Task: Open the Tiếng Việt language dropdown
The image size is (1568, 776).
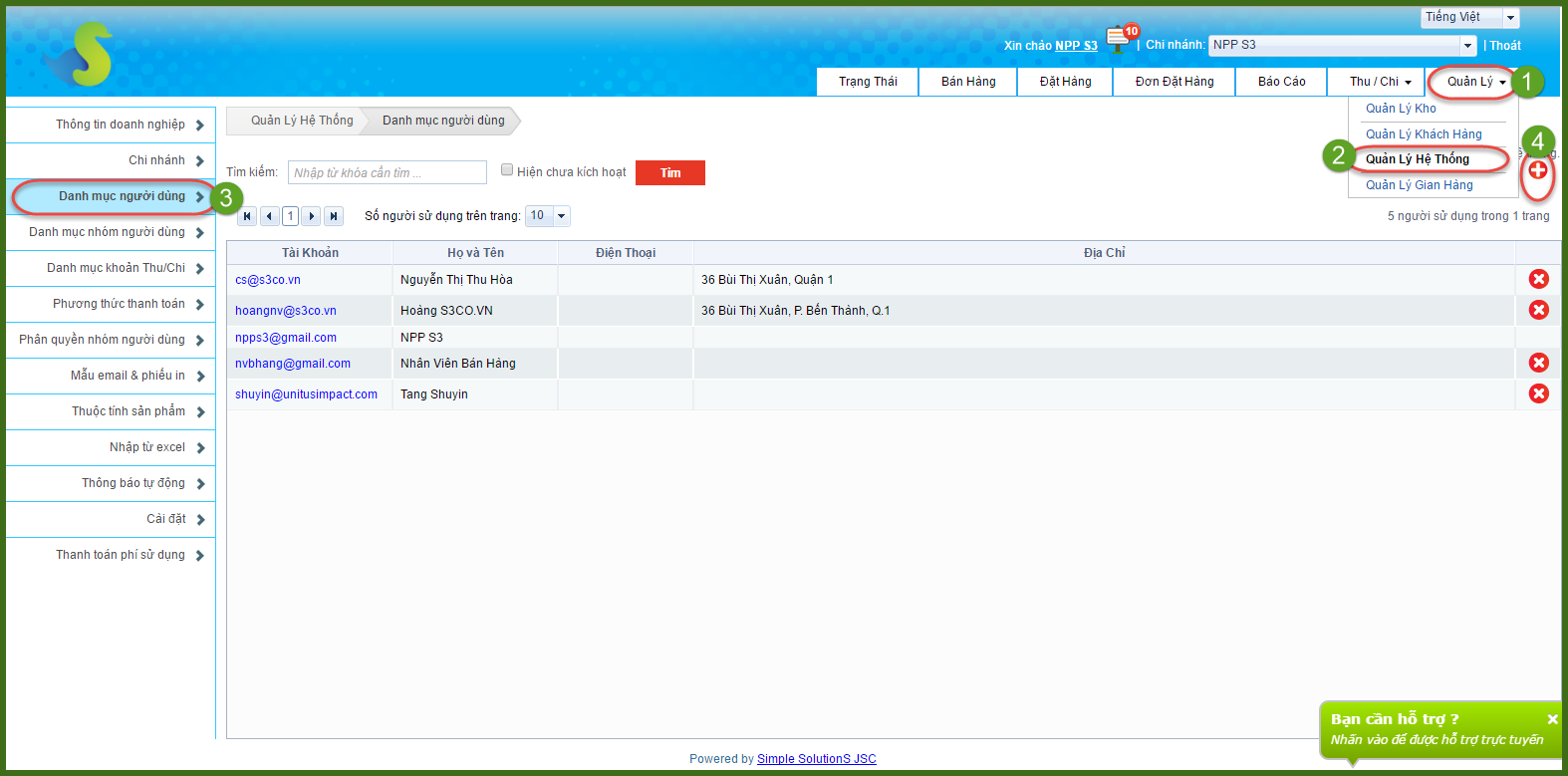Action: [1510, 18]
